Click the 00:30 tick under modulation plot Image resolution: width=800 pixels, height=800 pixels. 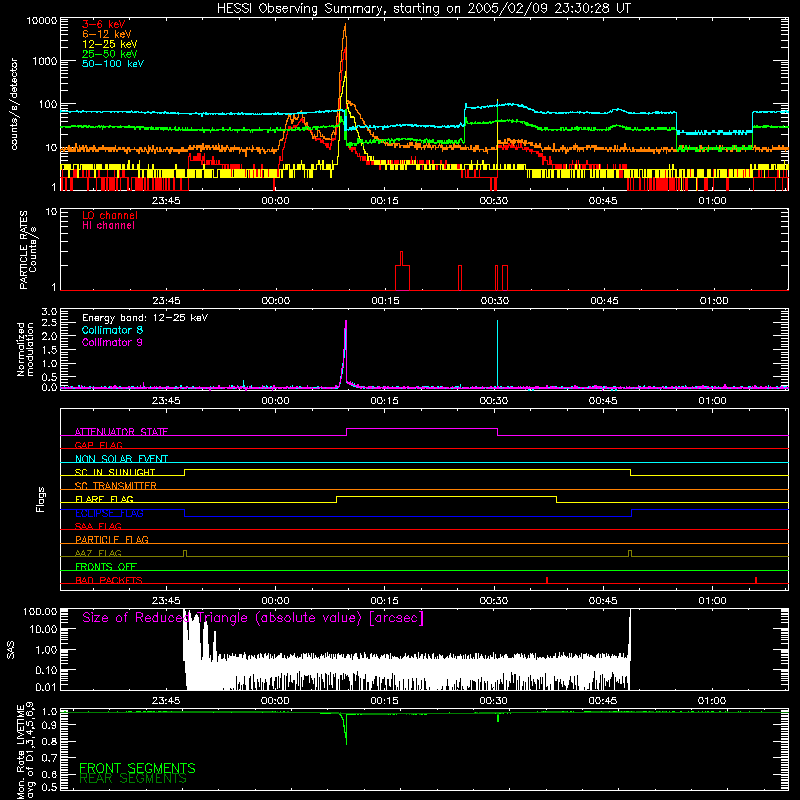[493, 401]
